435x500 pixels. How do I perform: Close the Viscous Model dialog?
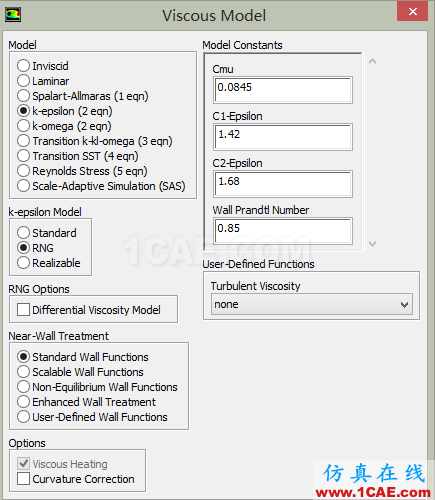click(x=413, y=12)
